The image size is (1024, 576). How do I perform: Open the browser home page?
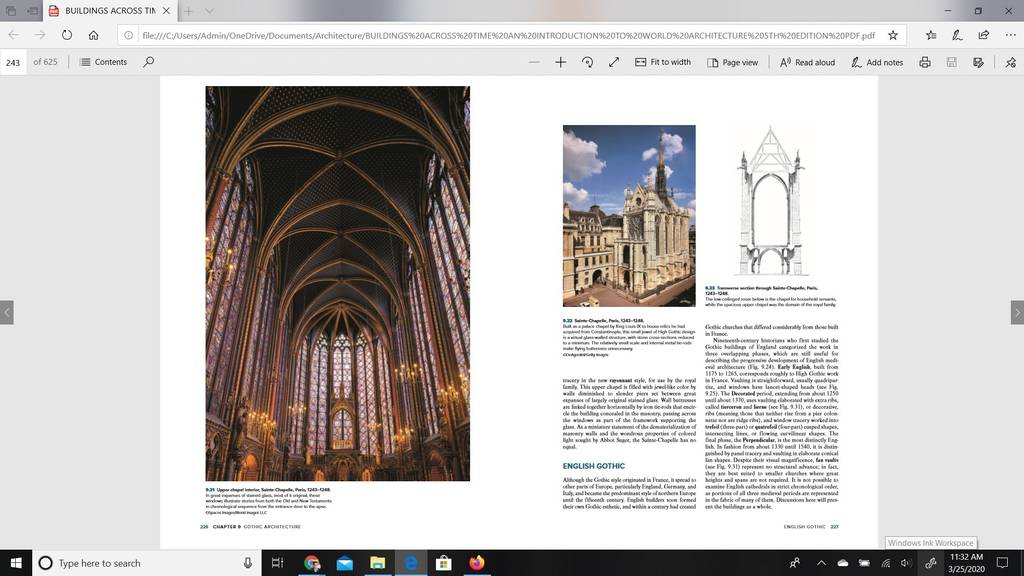(93, 35)
